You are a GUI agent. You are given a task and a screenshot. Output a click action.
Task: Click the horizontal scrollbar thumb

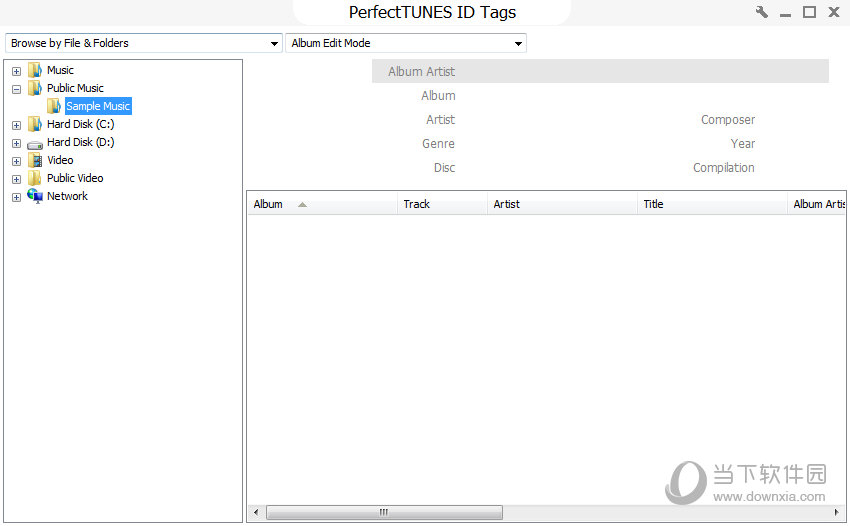click(x=384, y=512)
